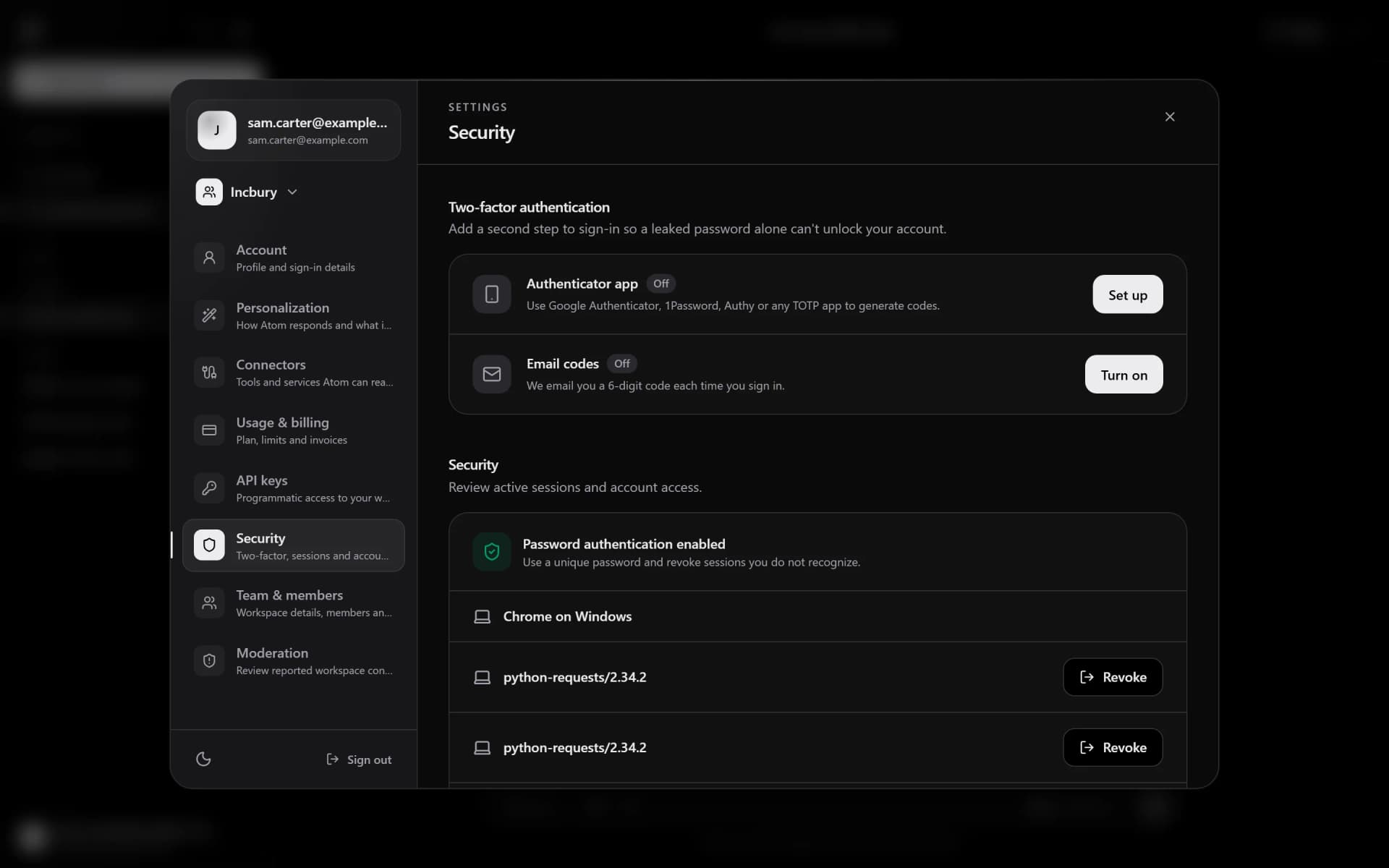Screen dimensions: 1389x868
Task: Expand the Incbury workspace dropdown chevron
Action: (x=292, y=192)
